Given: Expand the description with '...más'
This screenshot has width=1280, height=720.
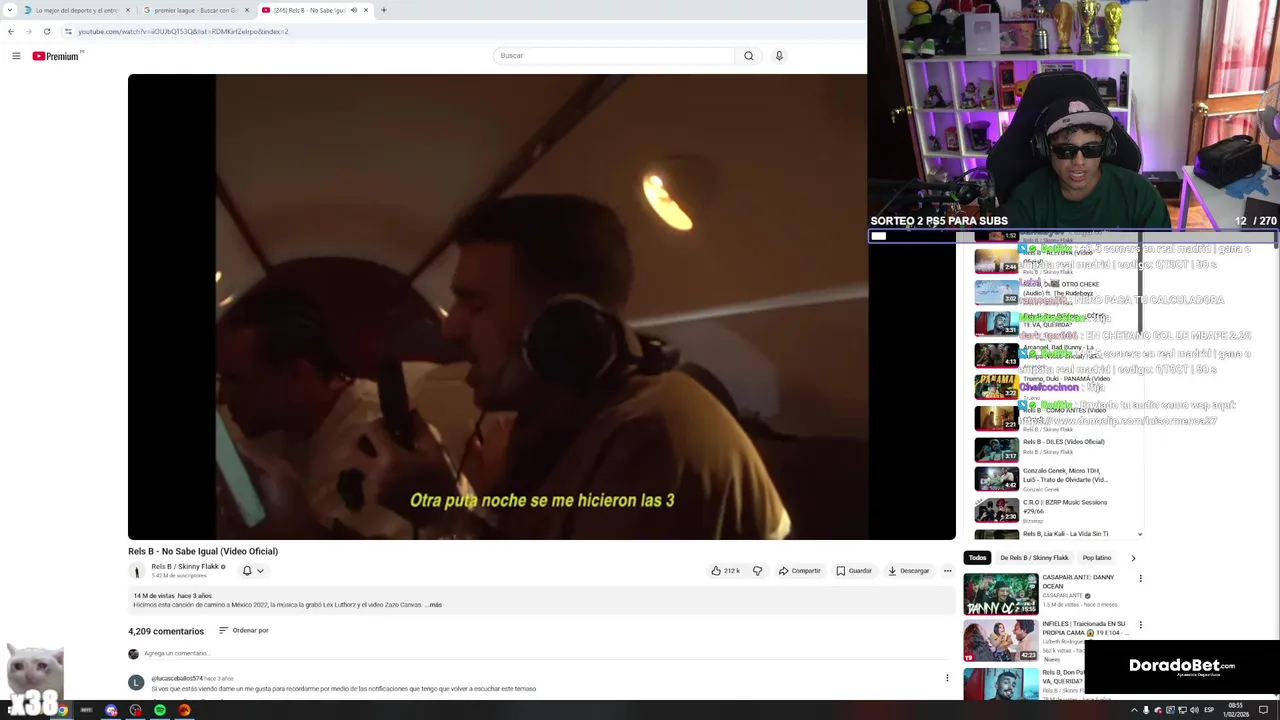Looking at the screenshot, I should [x=433, y=605].
